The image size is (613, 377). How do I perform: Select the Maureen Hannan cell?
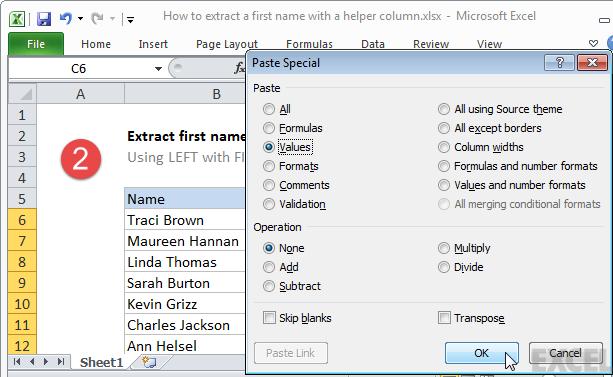(x=185, y=241)
